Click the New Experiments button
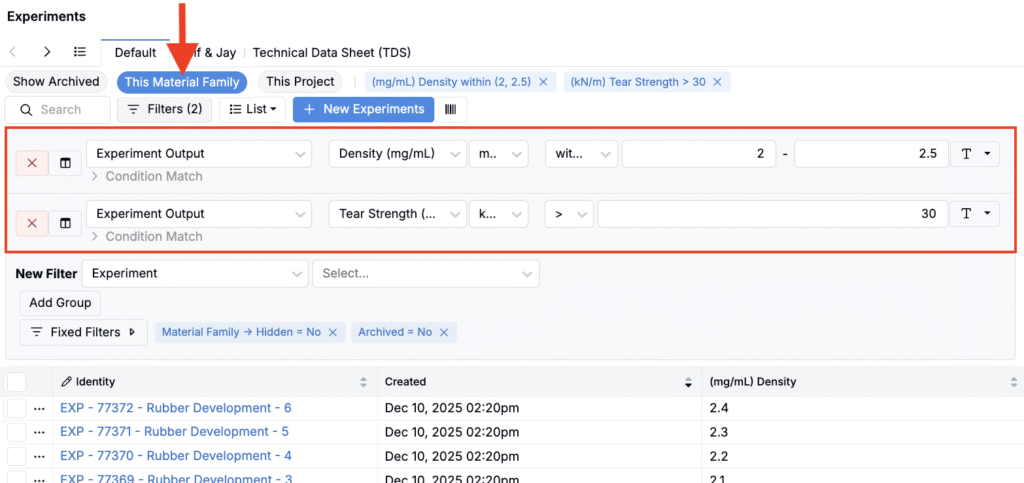This screenshot has width=1024, height=483. (x=363, y=109)
